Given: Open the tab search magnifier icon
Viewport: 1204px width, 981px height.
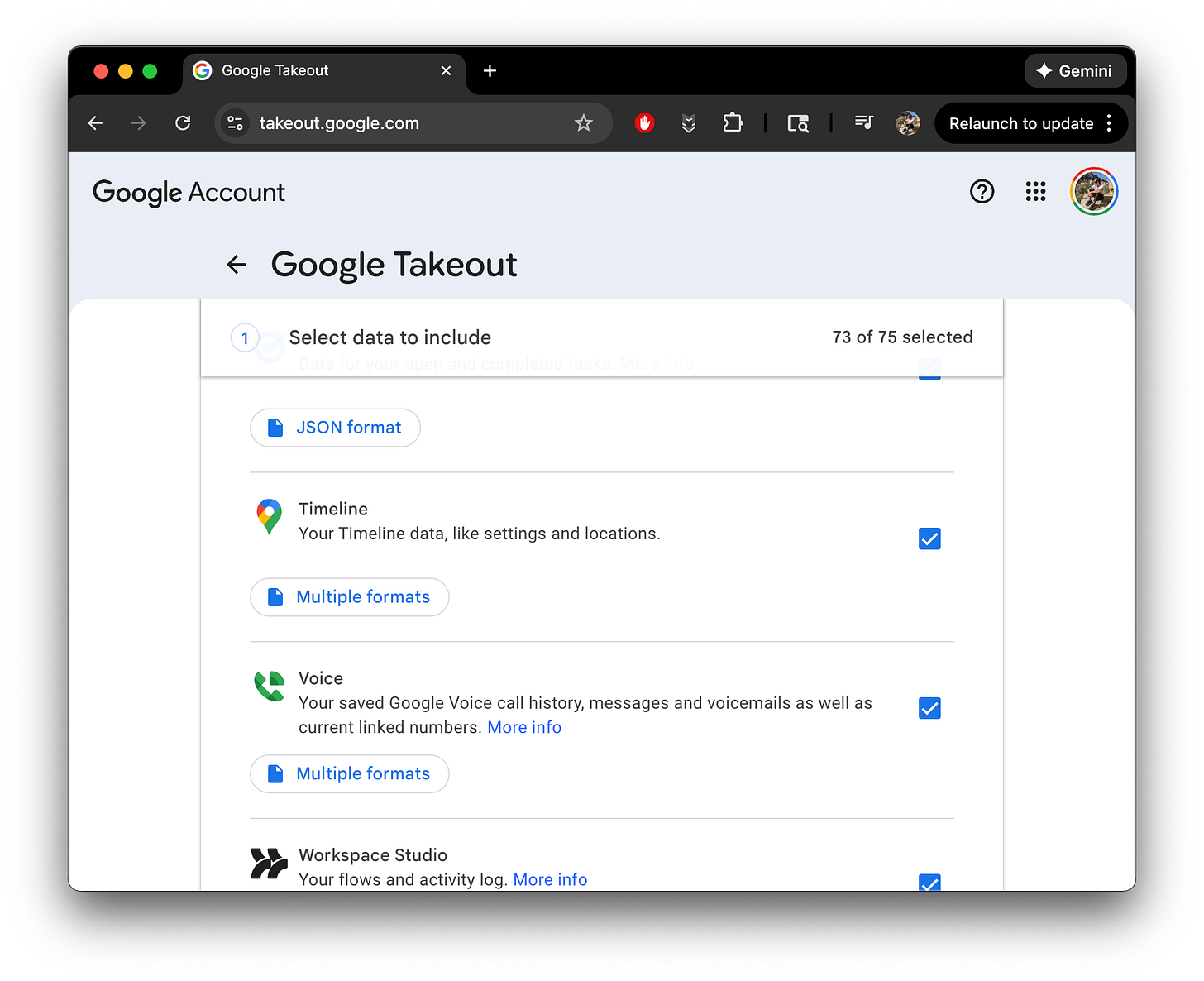Looking at the screenshot, I should coord(798,123).
